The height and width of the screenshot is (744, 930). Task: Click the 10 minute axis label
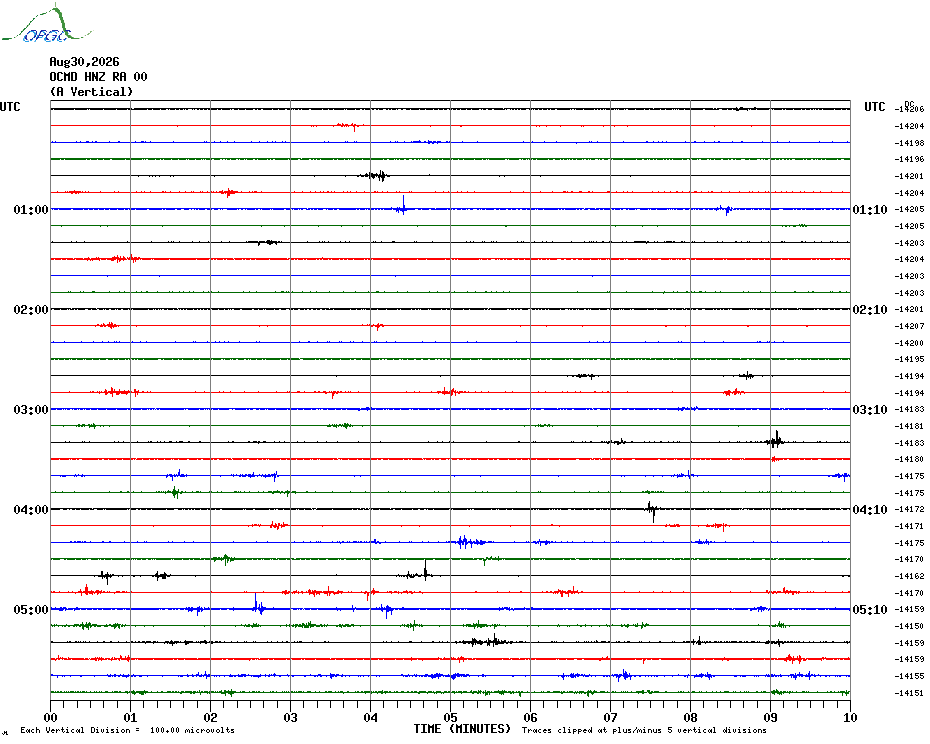coord(851,717)
